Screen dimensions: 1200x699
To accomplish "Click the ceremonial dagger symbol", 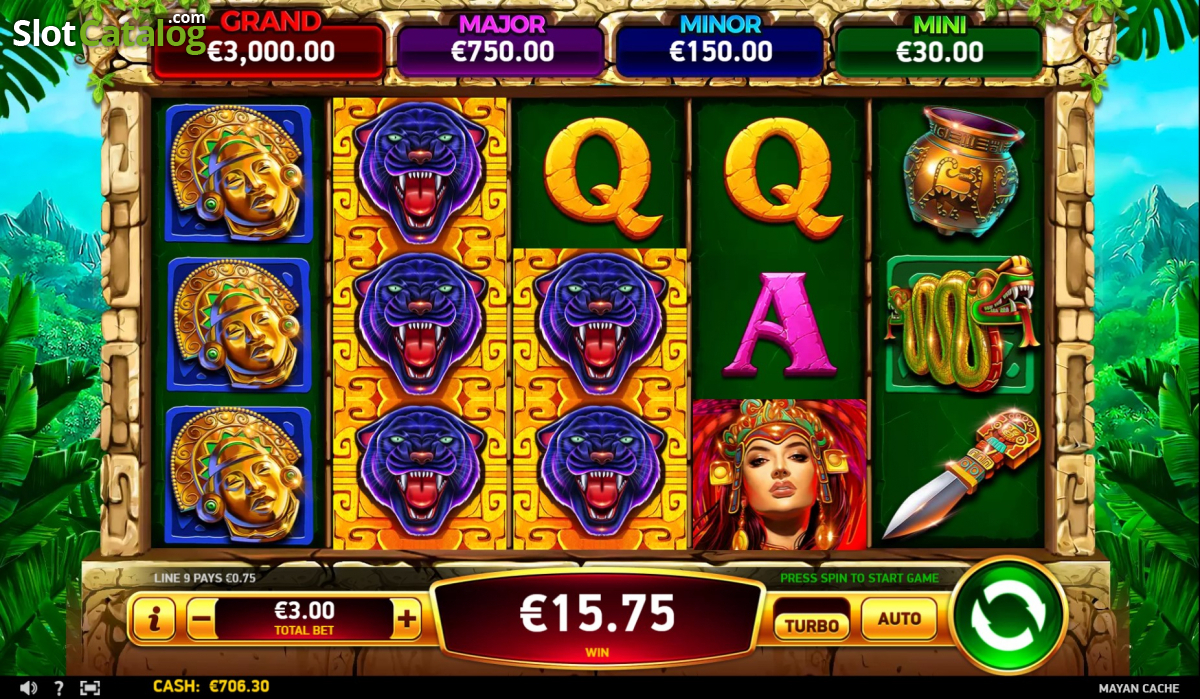I will 961,474.
